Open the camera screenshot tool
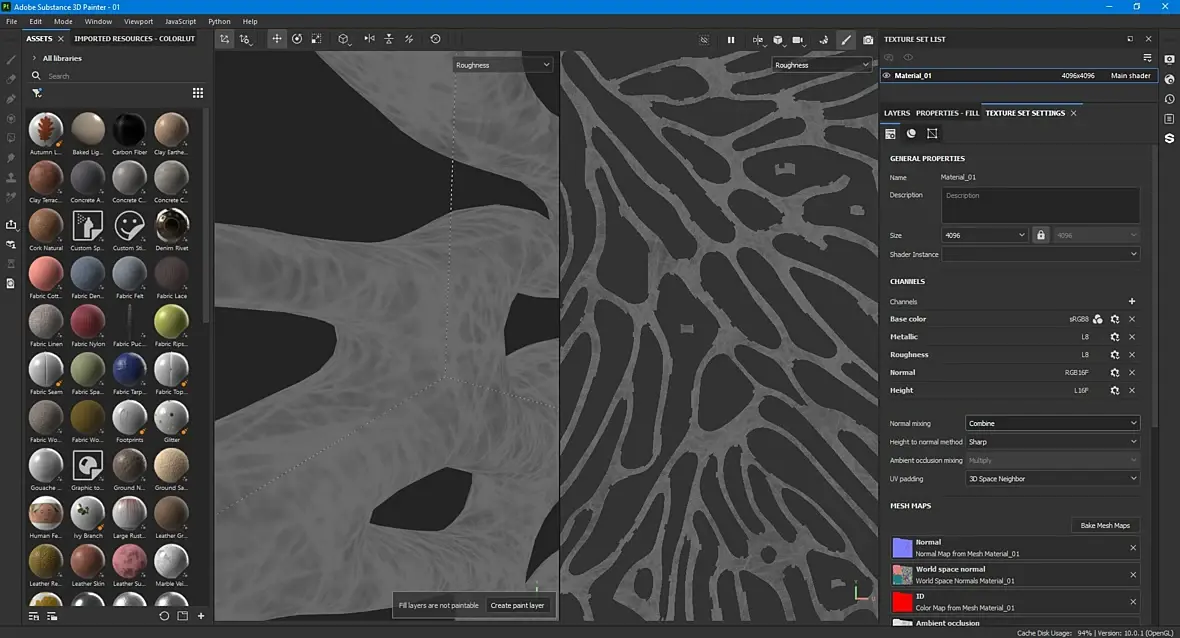This screenshot has width=1180, height=638. pyautogui.click(x=868, y=40)
